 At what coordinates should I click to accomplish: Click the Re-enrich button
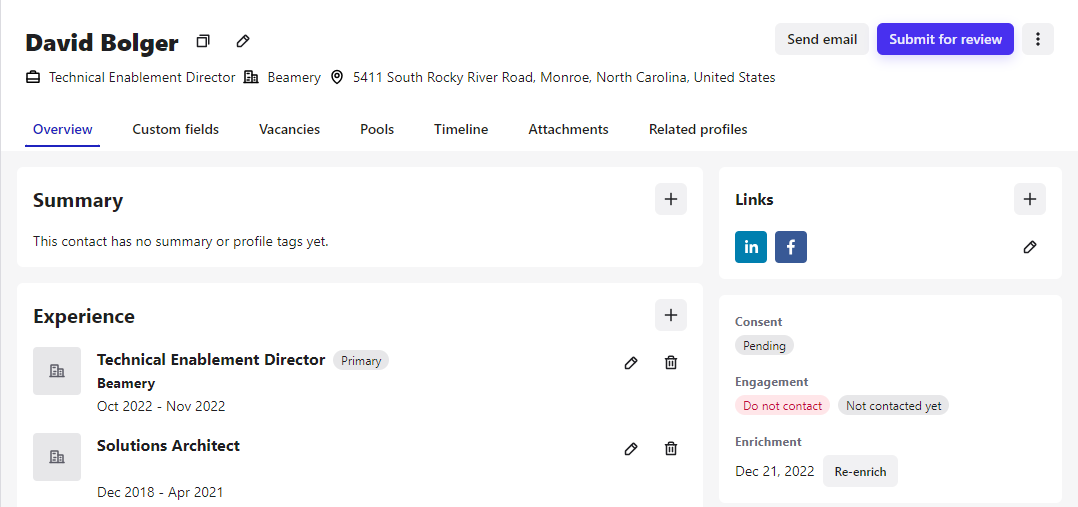860,471
